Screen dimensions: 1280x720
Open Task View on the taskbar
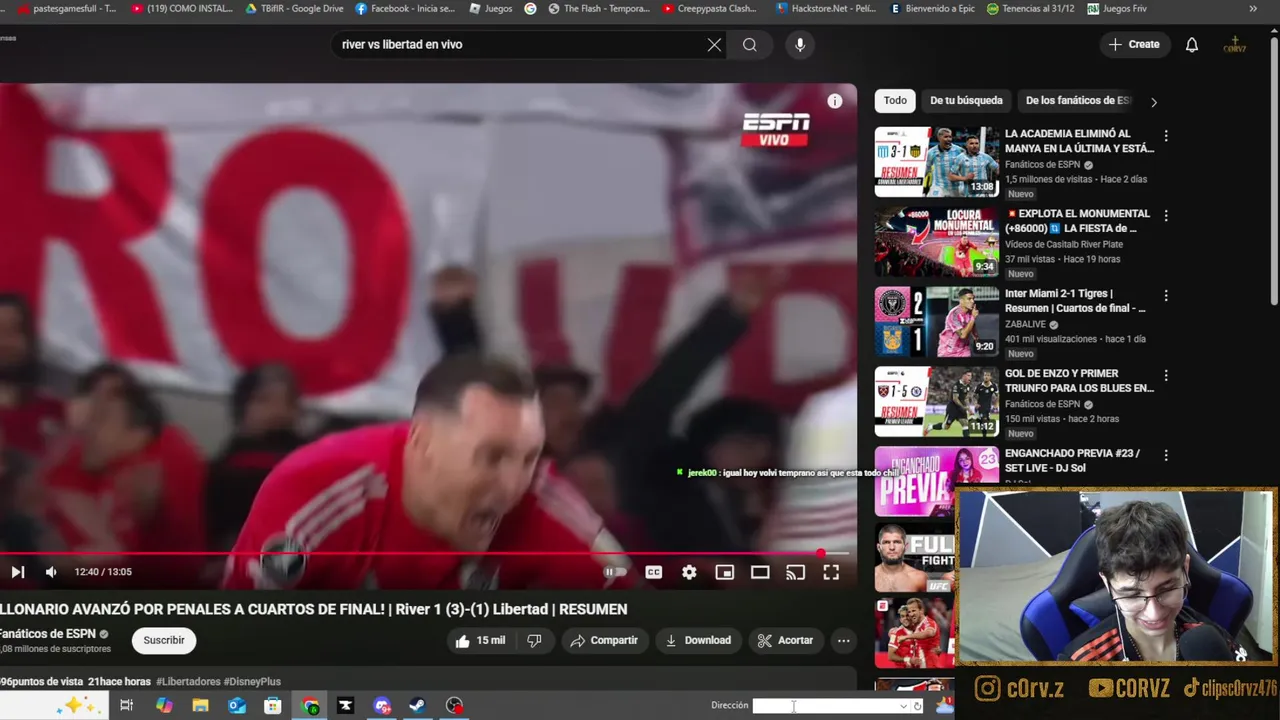(x=126, y=706)
